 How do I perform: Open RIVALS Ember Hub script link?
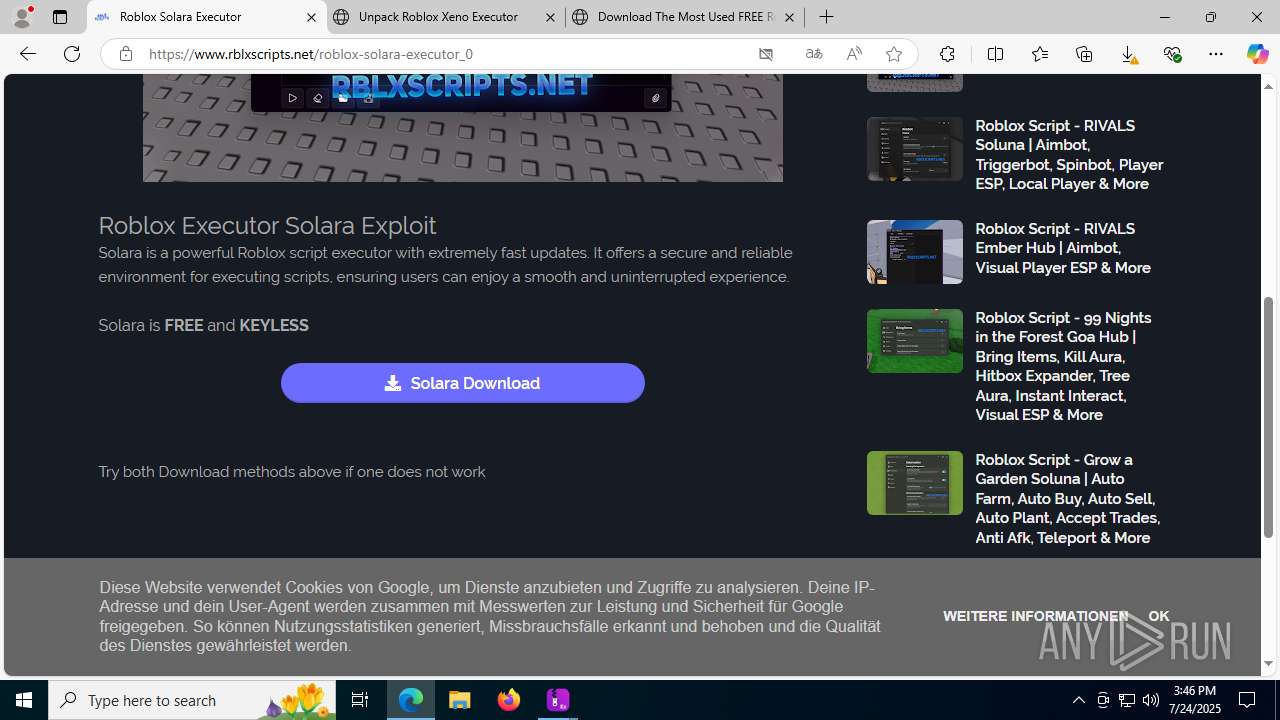coord(1063,248)
